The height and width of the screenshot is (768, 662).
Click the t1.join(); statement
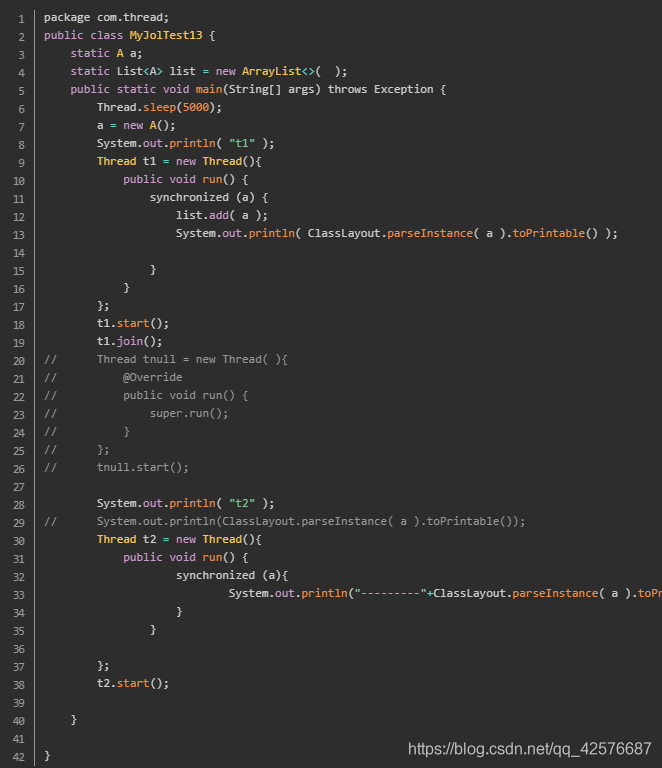(x=129, y=341)
